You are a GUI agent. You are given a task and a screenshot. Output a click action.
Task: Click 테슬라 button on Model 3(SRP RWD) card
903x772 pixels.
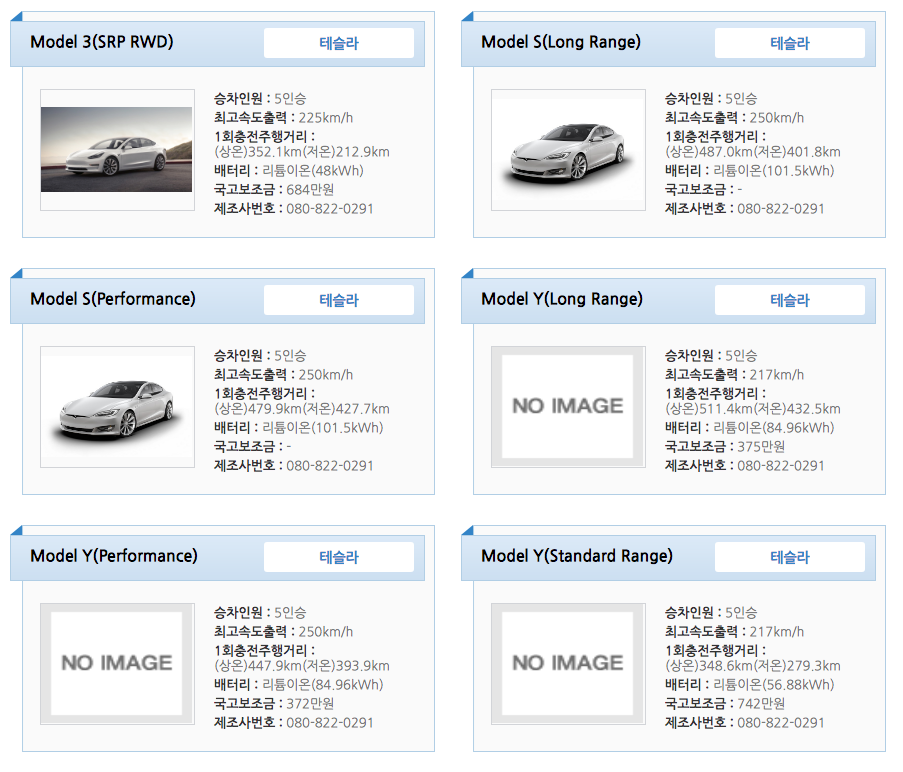pyautogui.click(x=339, y=43)
